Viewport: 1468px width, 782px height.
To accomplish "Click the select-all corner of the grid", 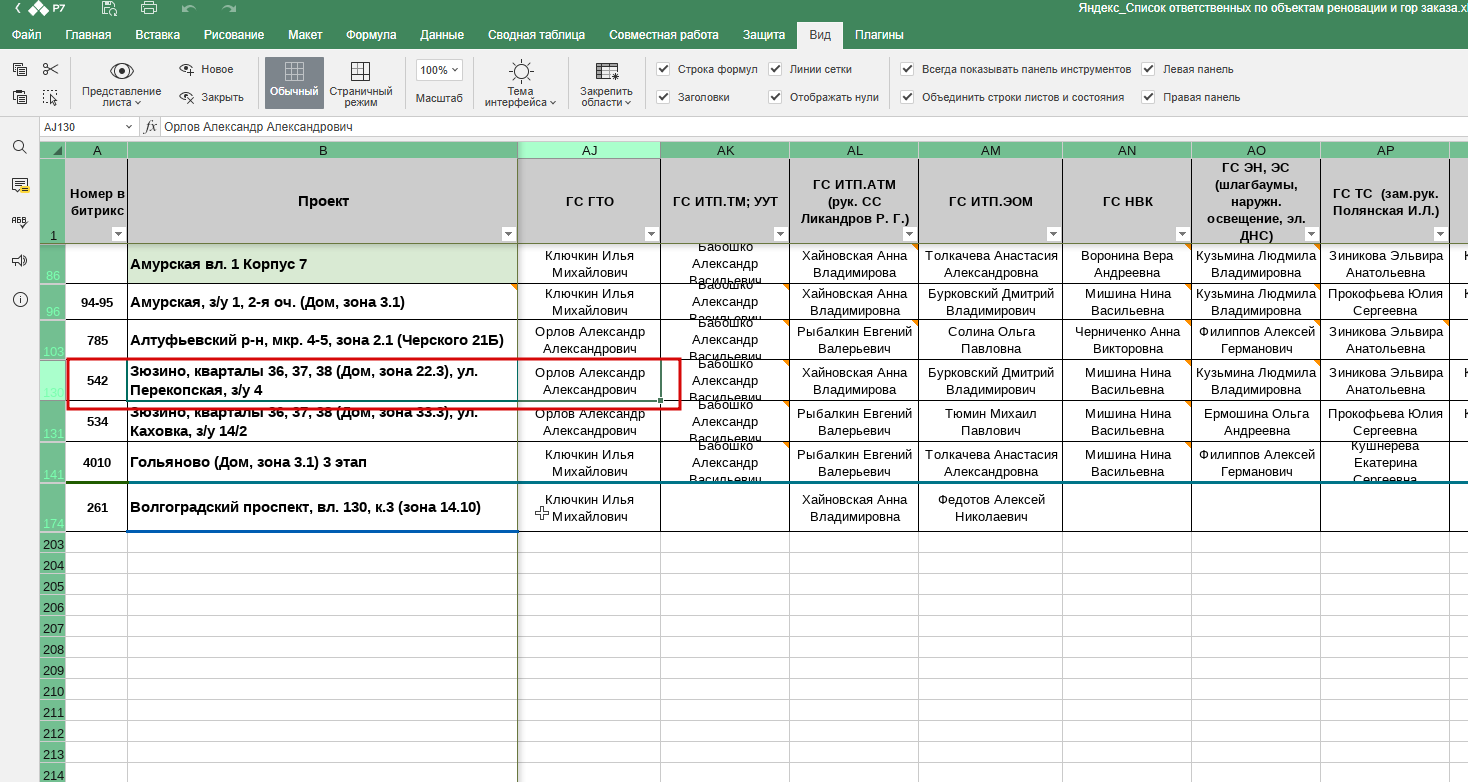I will point(52,150).
